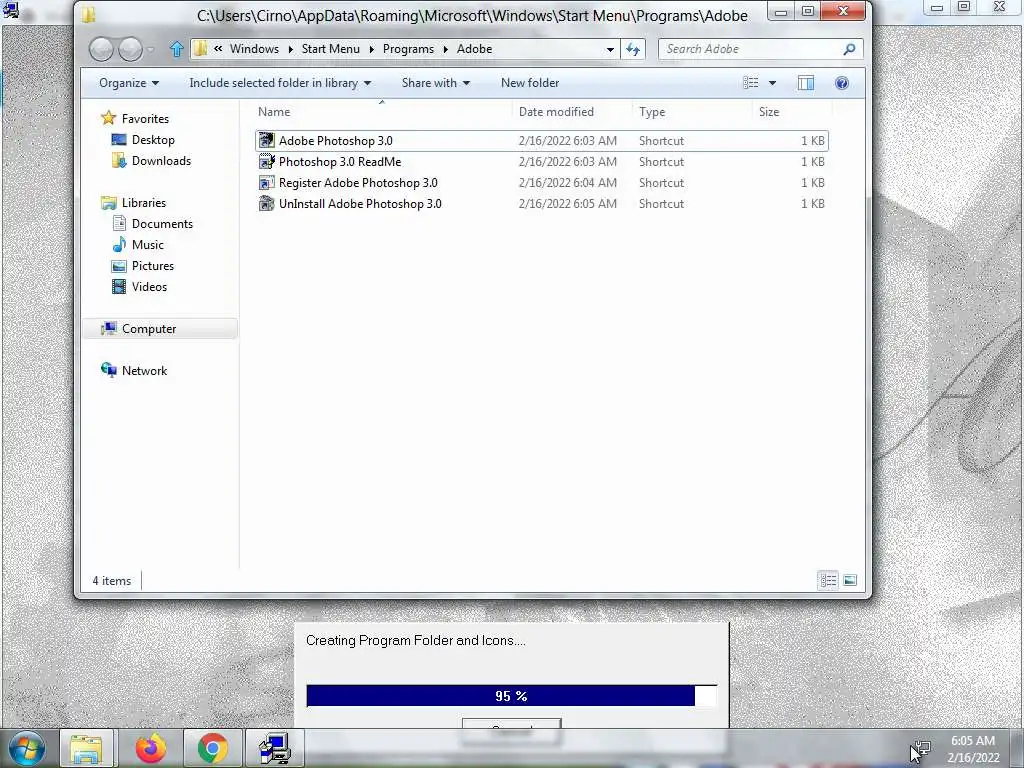Create a New folder

tap(530, 83)
